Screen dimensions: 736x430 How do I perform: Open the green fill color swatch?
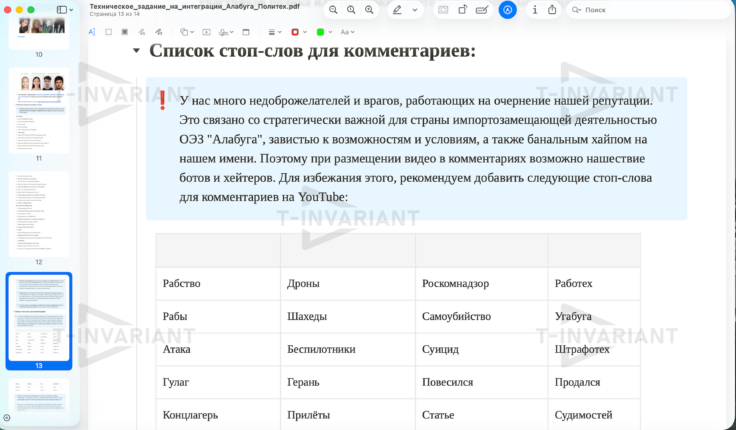pyautogui.click(x=322, y=32)
